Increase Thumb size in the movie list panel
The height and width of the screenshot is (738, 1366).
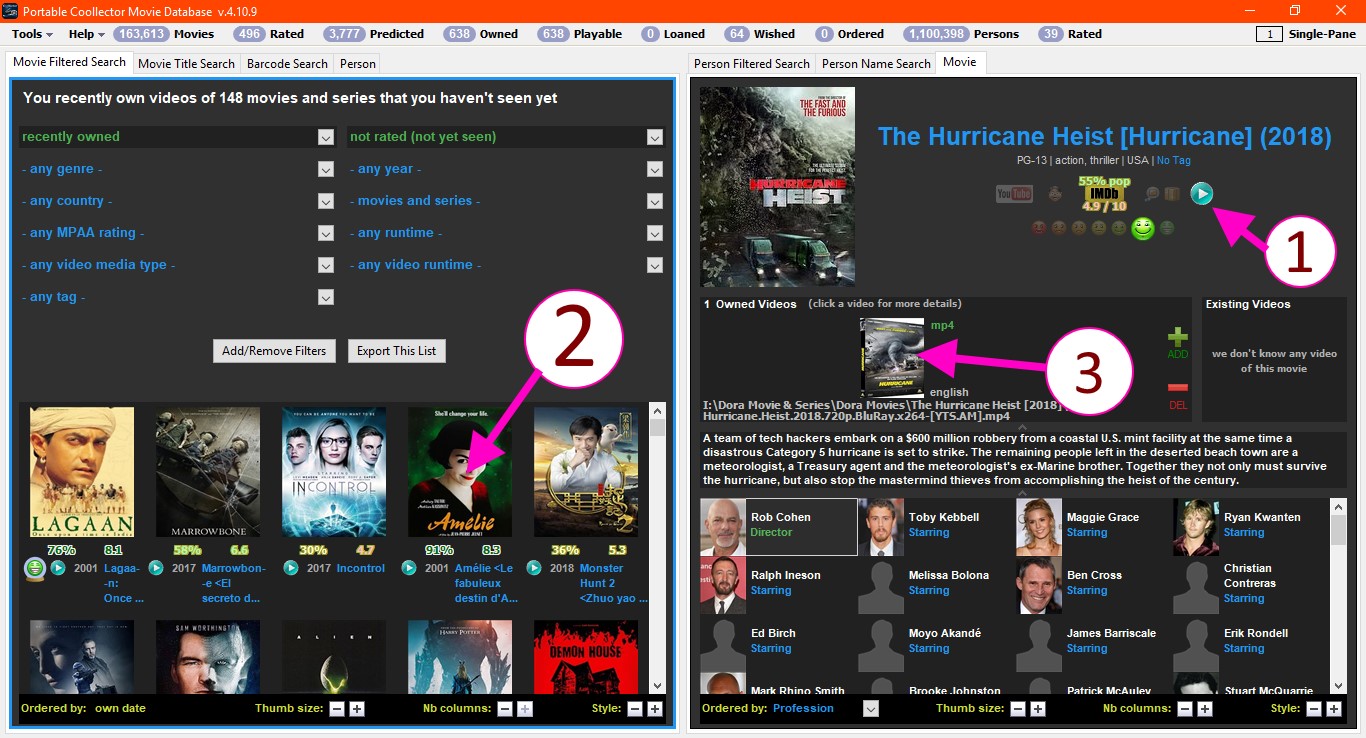(x=357, y=708)
